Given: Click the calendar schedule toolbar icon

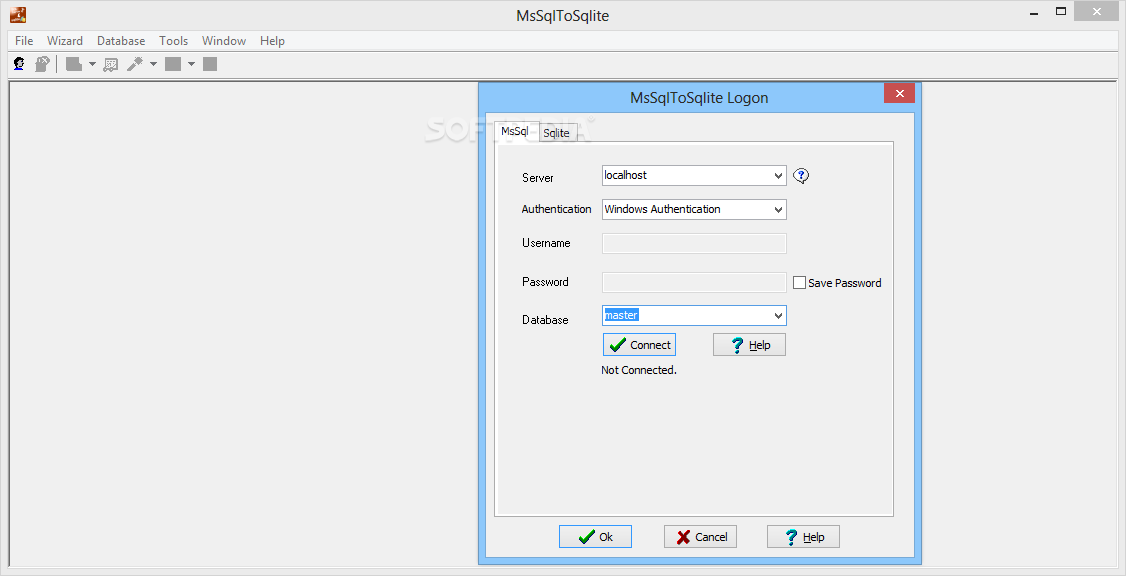Looking at the screenshot, I should [111, 64].
